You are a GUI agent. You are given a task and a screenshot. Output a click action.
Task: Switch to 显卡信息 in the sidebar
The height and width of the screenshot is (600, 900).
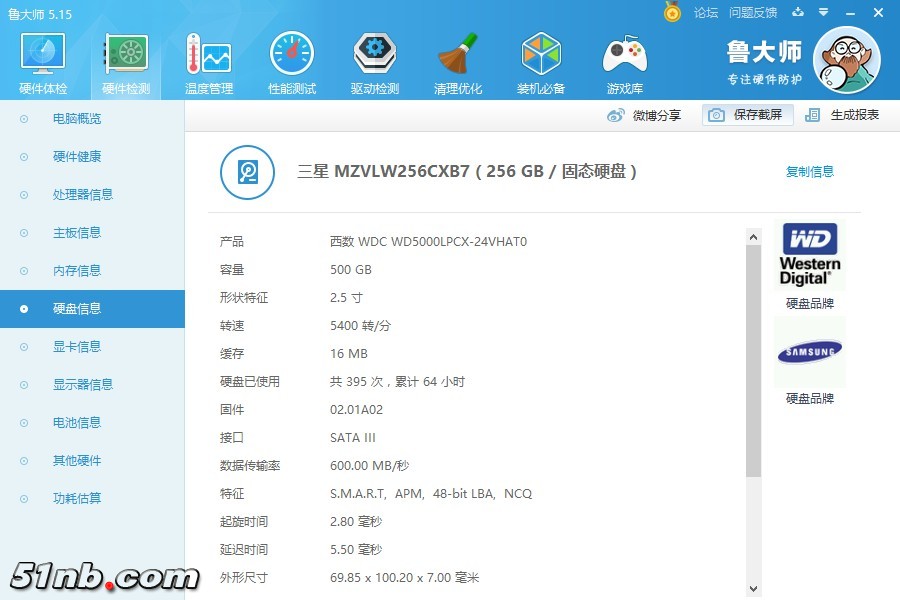(77, 347)
